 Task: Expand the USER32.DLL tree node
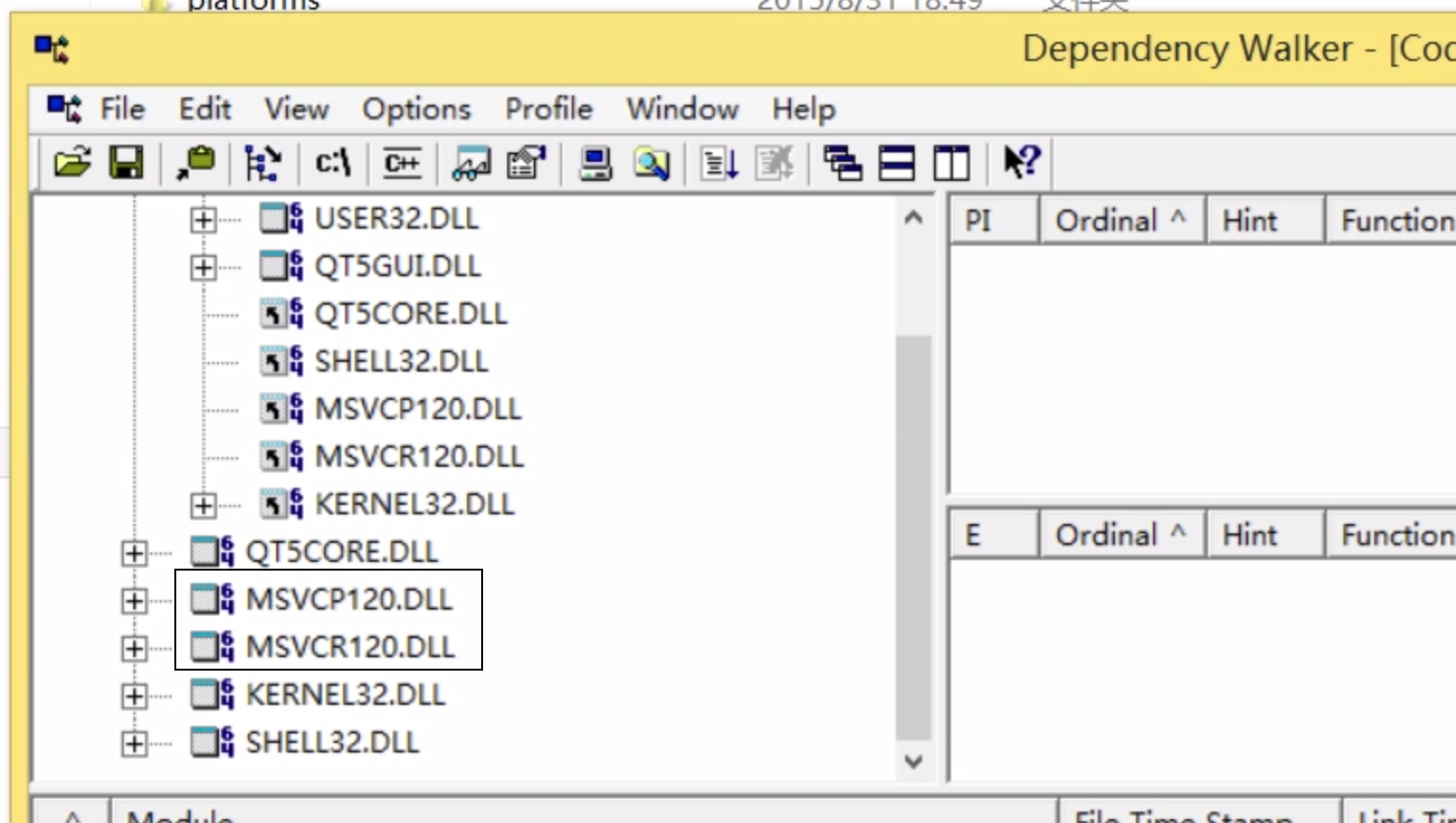coord(203,220)
